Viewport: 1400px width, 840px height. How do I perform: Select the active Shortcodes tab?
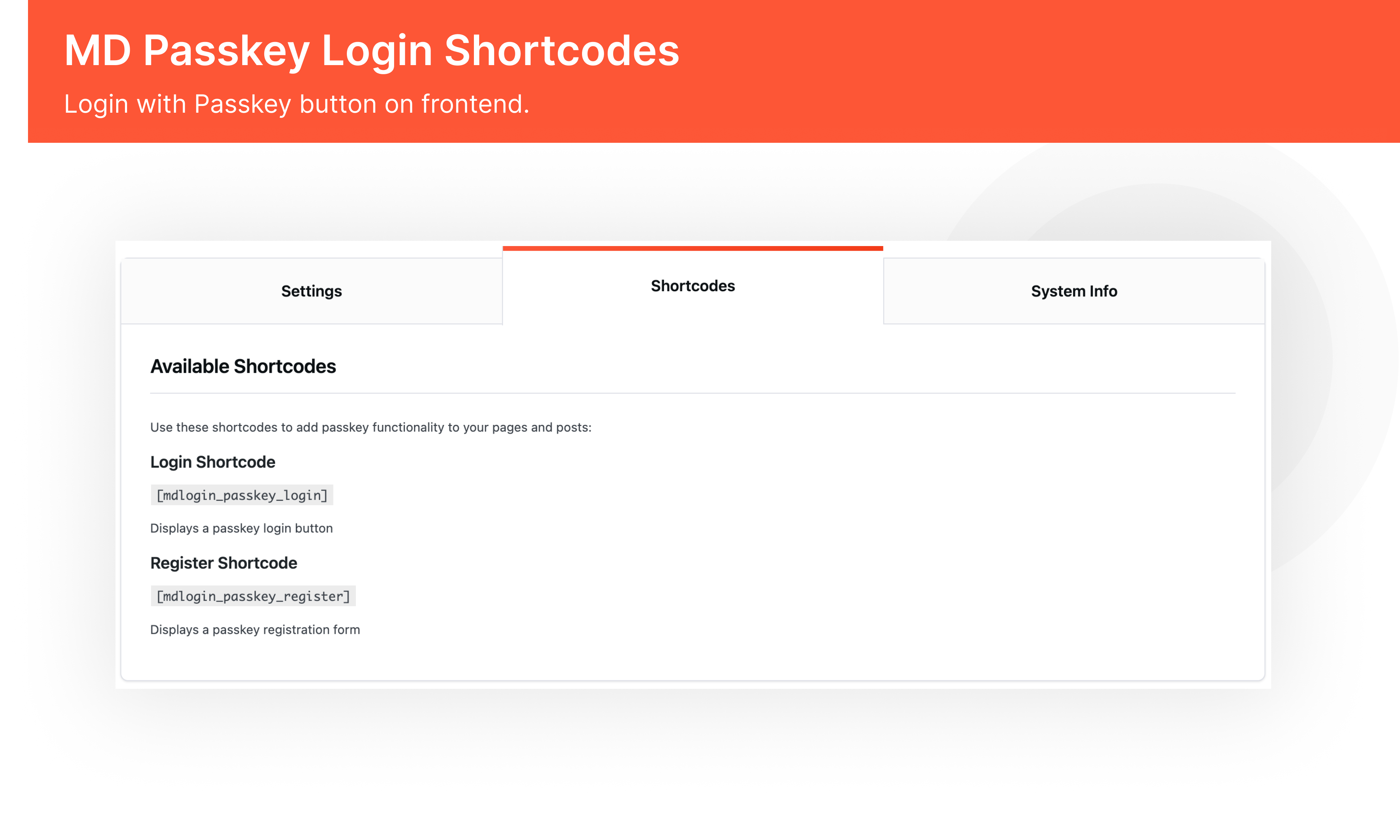point(692,286)
